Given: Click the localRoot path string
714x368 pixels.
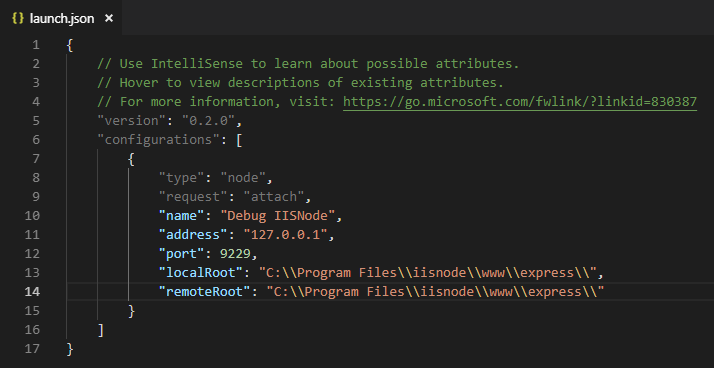Looking at the screenshot, I should 428,273.
